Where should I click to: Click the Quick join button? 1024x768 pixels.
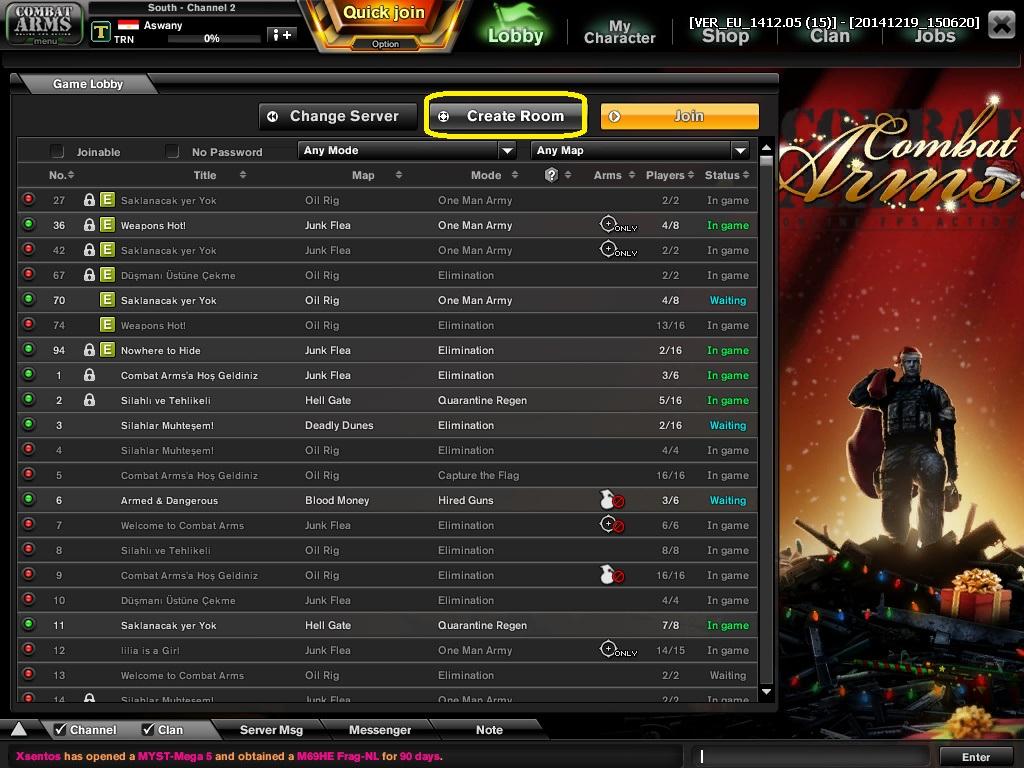tap(384, 13)
